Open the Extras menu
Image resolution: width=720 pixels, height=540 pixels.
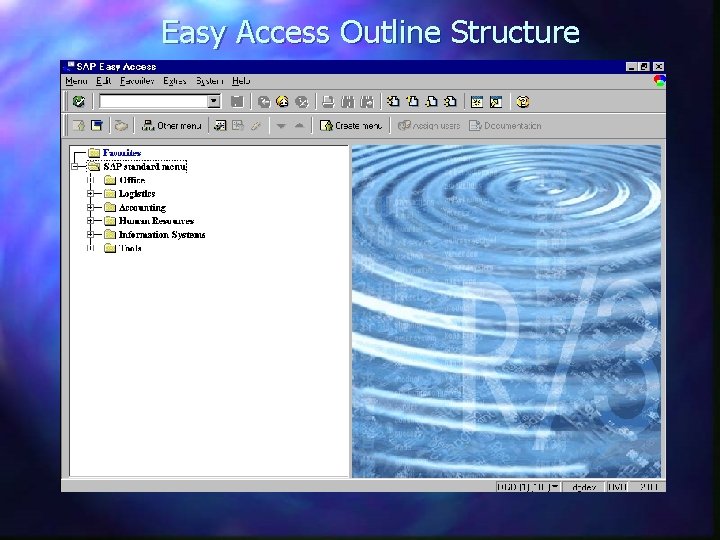click(x=174, y=81)
